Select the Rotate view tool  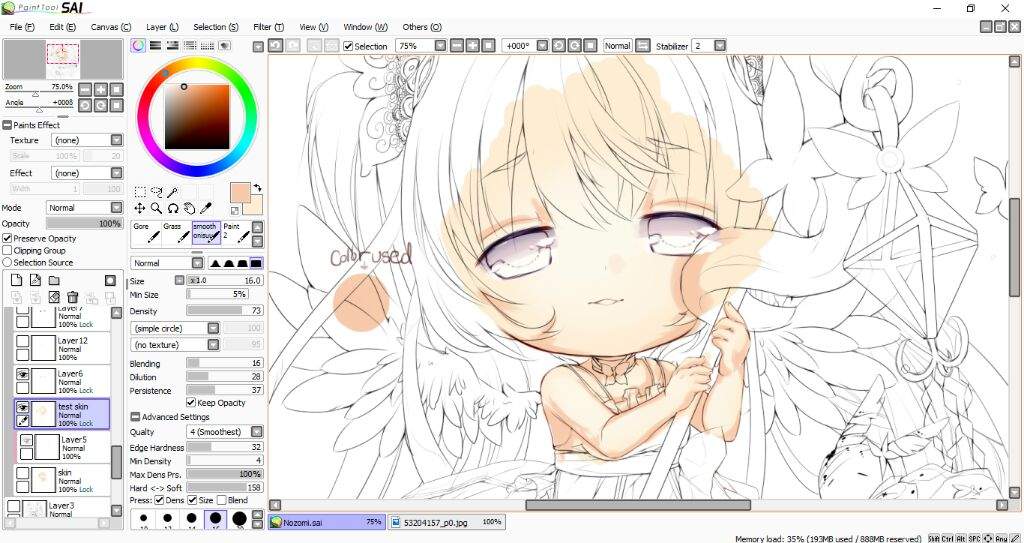click(x=173, y=208)
